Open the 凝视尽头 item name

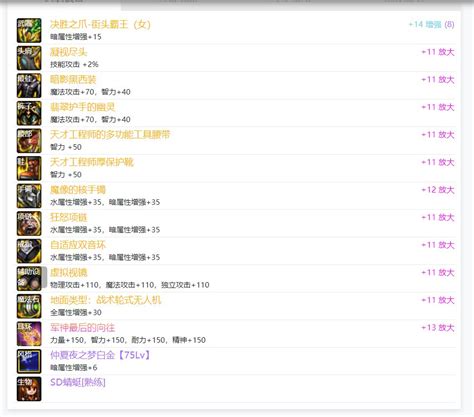68,52
